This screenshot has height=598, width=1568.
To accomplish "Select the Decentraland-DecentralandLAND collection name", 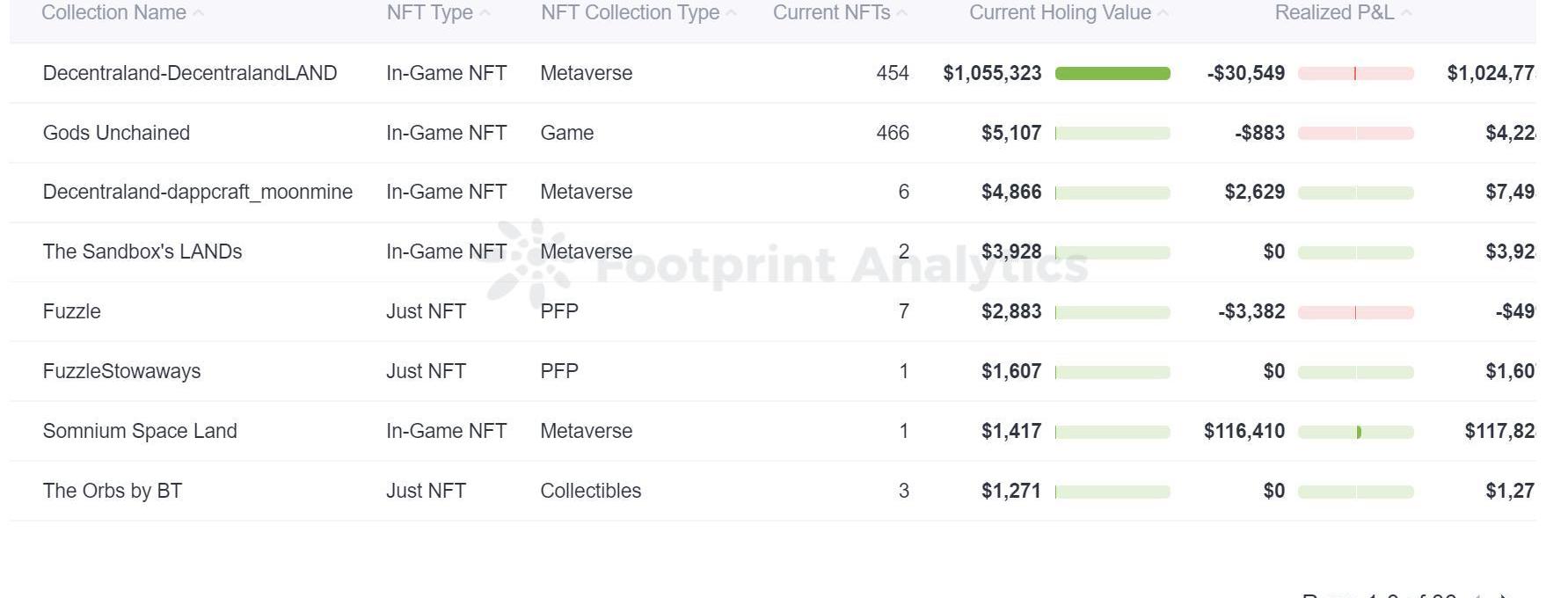I will point(190,73).
